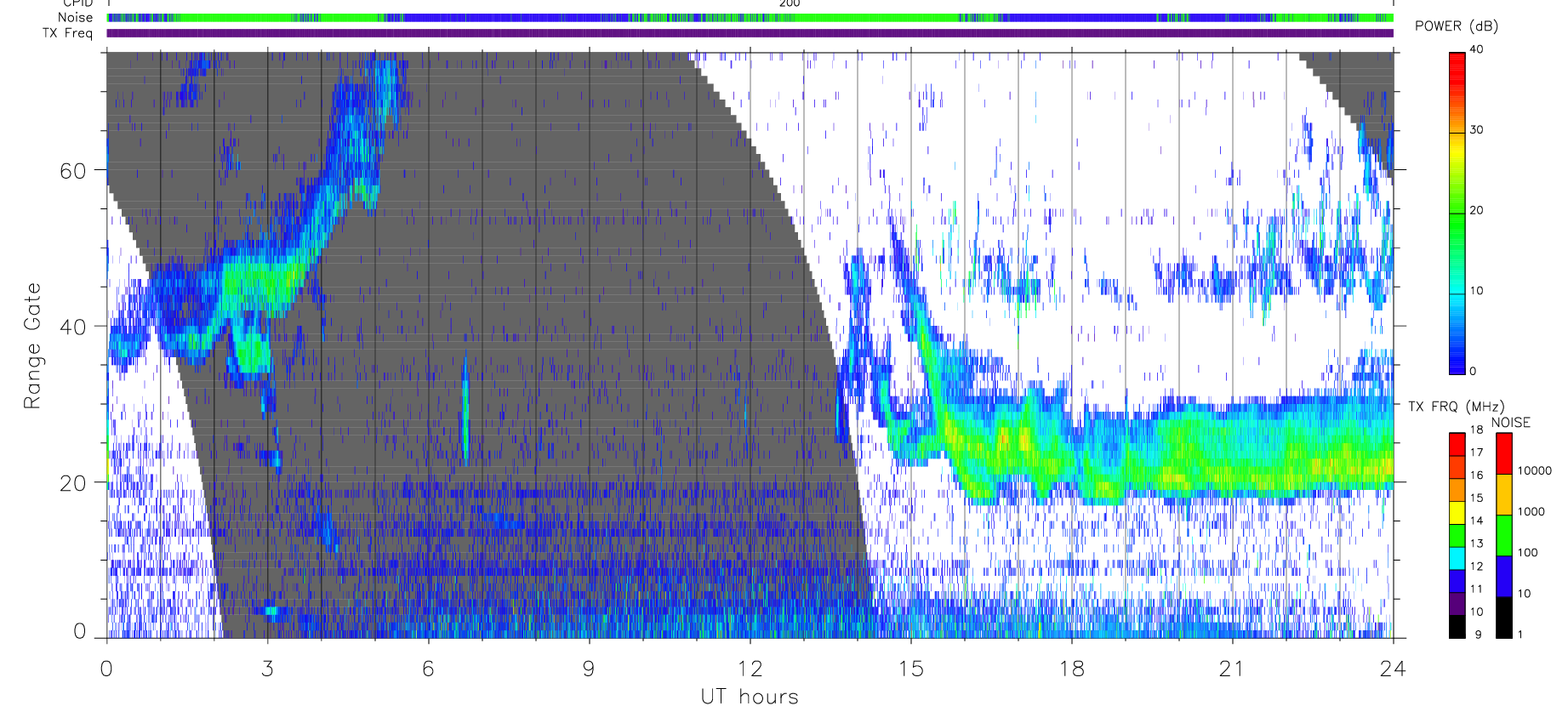The height and width of the screenshot is (723, 1568).
Task: Click the TX Freq row label at top left
Action: [67, 33]
